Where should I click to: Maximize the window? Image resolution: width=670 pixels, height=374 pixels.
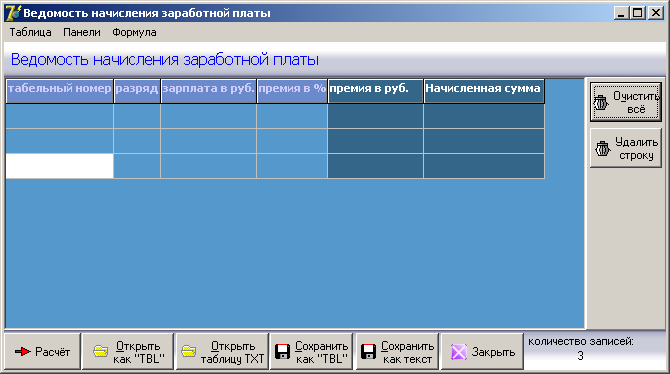point(637,13)
